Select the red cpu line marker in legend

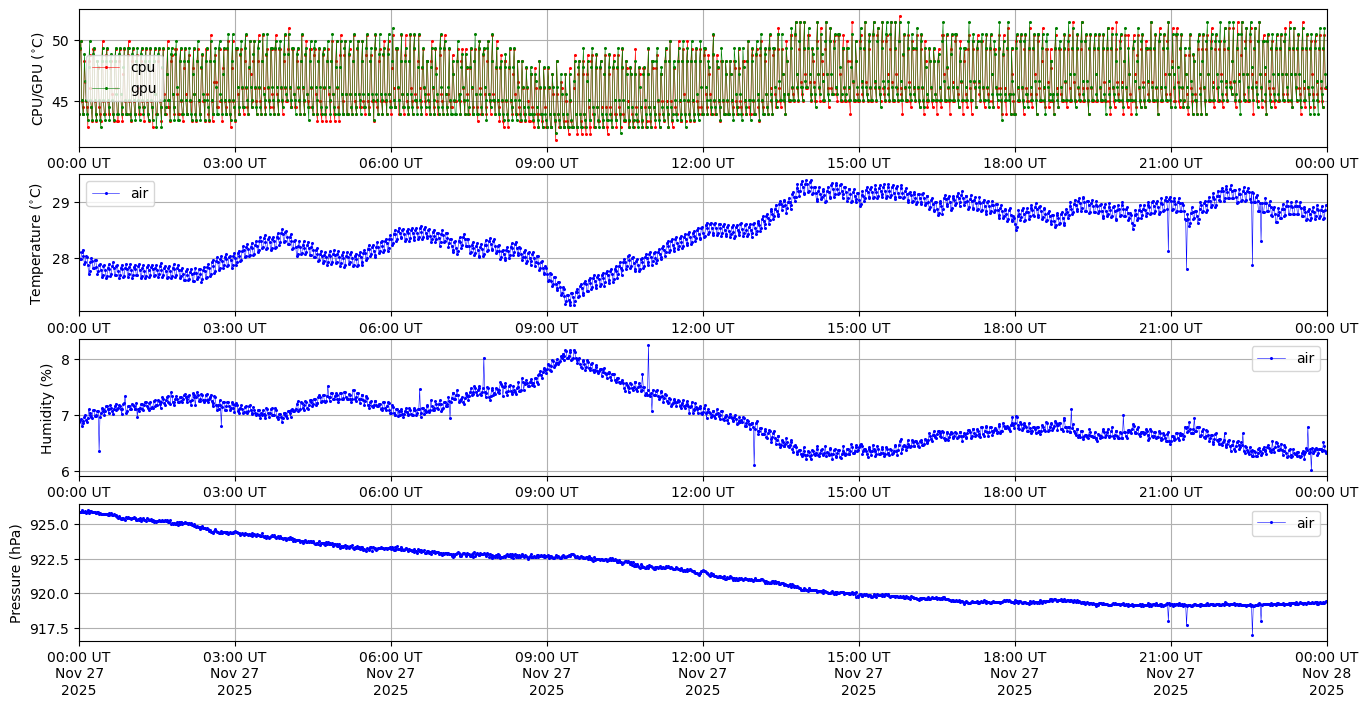point(107,68)
